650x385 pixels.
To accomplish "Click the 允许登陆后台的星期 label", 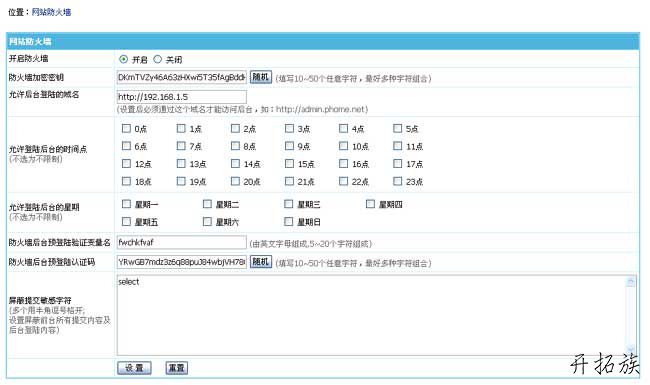I will click(x=44, y=207).
